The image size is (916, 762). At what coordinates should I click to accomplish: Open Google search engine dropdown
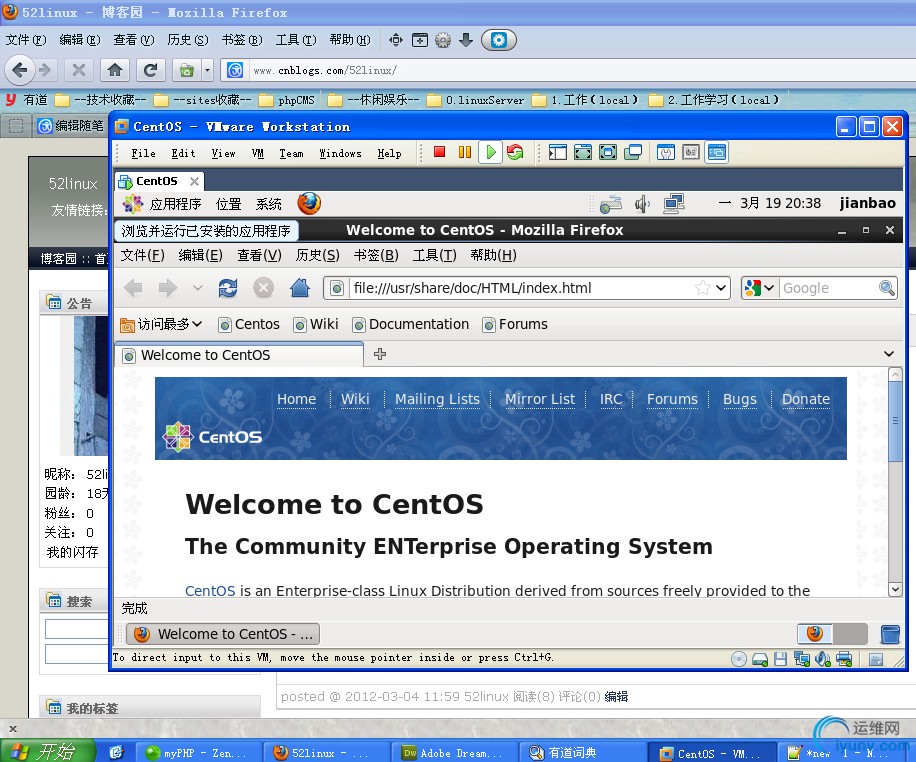click(760, 288)
